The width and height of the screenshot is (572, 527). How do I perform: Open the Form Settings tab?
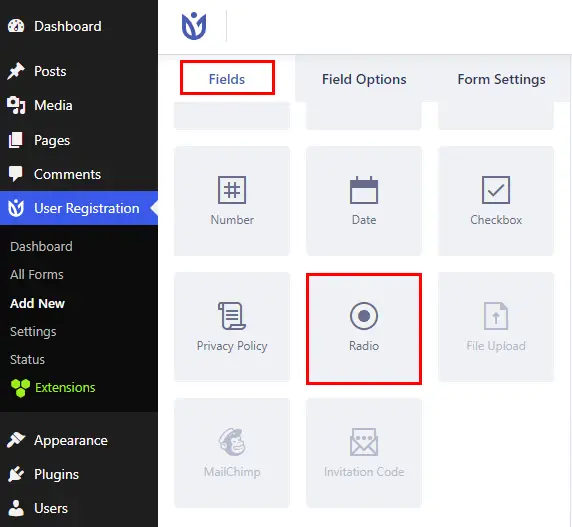tap(501, 79)
